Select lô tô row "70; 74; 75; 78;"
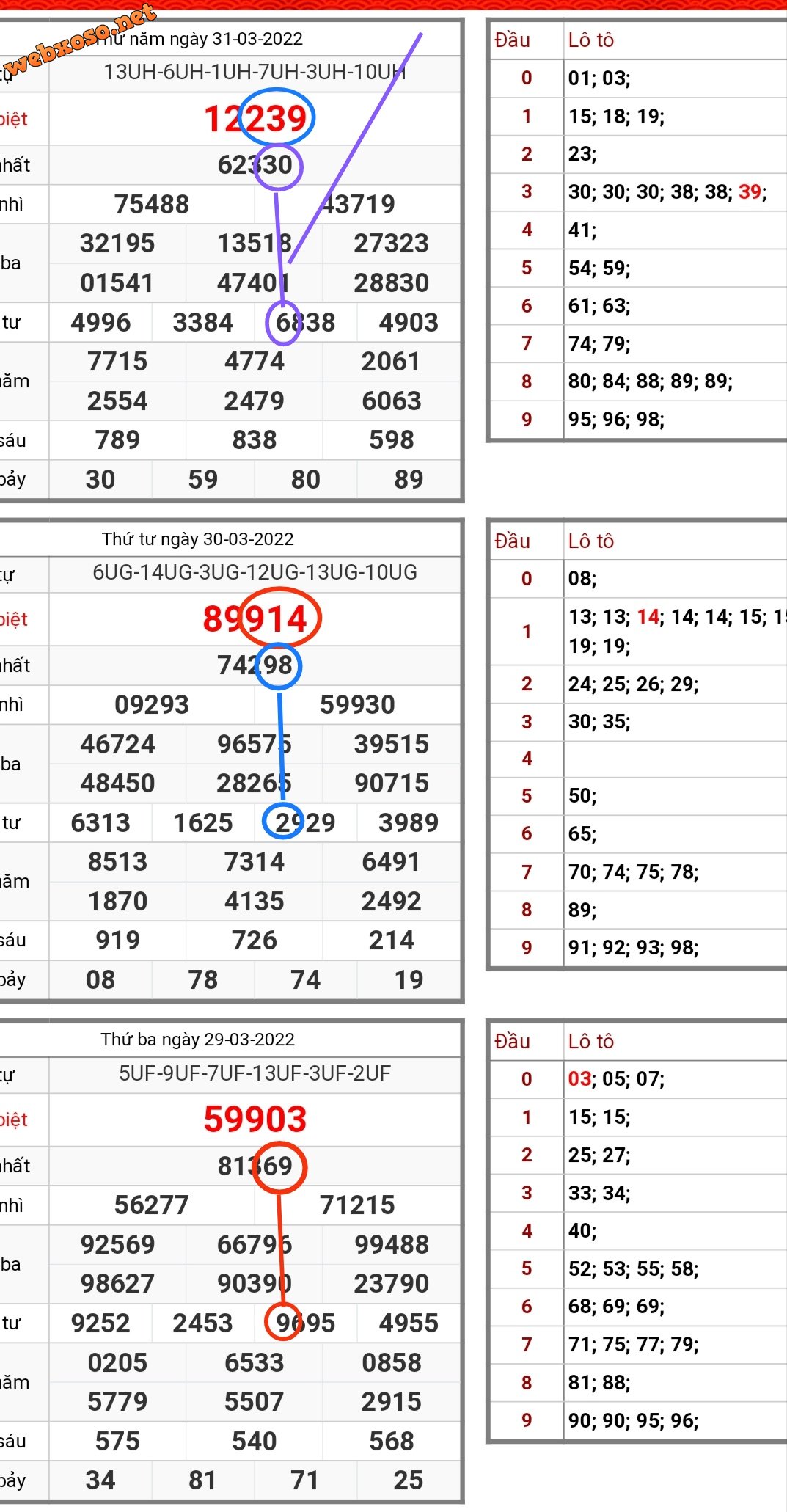Viewport: 787px width, 1512px height. pyautogui.click(x=634, y=872)
